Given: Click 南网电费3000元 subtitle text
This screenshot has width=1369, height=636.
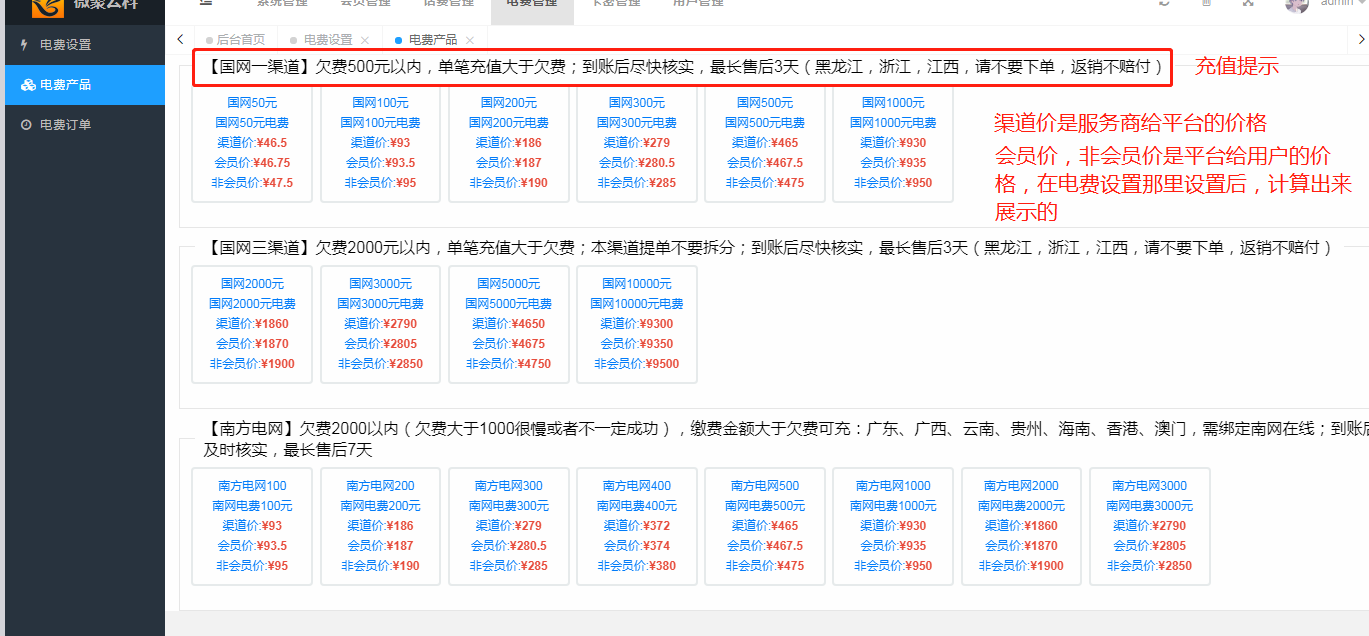Looking at the screenshot, I should pos(1149,506).
